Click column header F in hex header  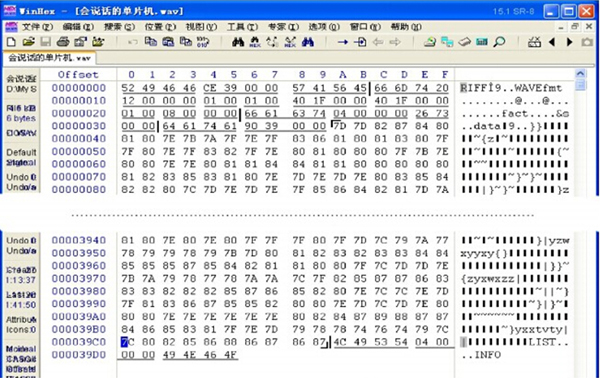pyautogui.click(x=445, y=75)
